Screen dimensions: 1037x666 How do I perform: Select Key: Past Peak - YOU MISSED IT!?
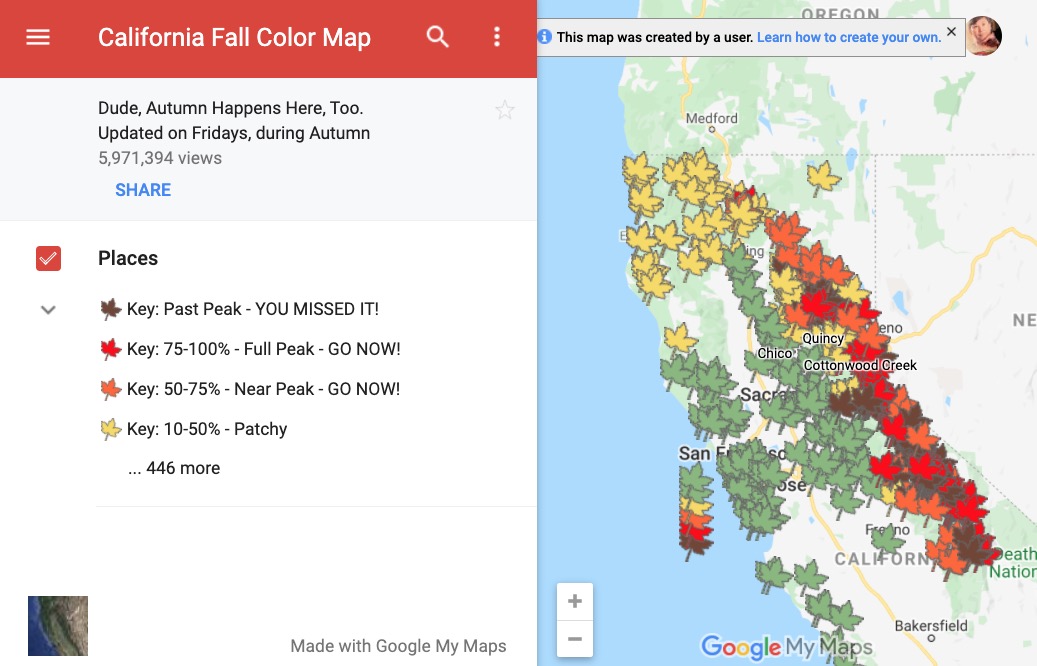pos(253,309)
